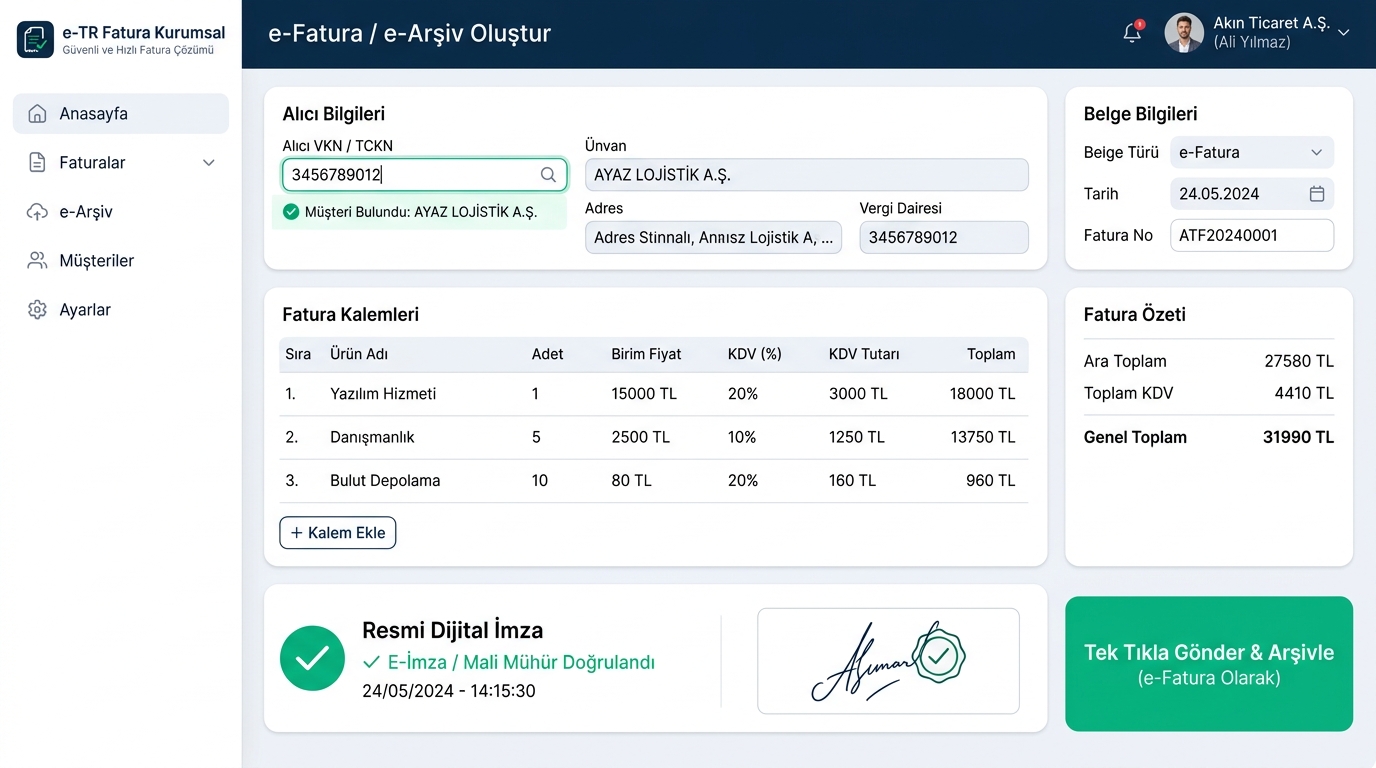Search customer with magnifier icon
The image size is (1376, 768).
click(548, 175)
